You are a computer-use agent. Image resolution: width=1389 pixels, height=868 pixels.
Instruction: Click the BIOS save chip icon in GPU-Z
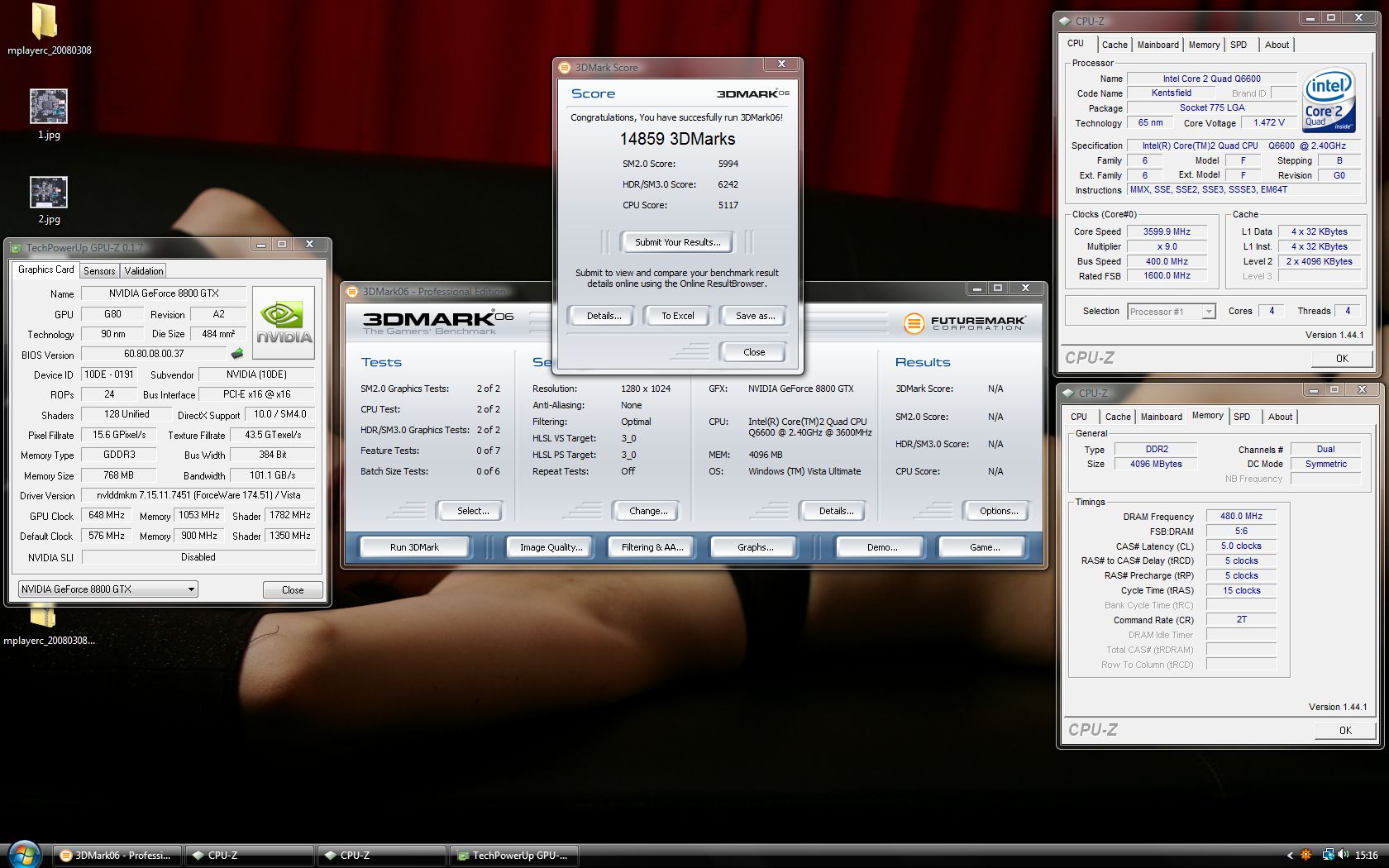coord(237,354)
